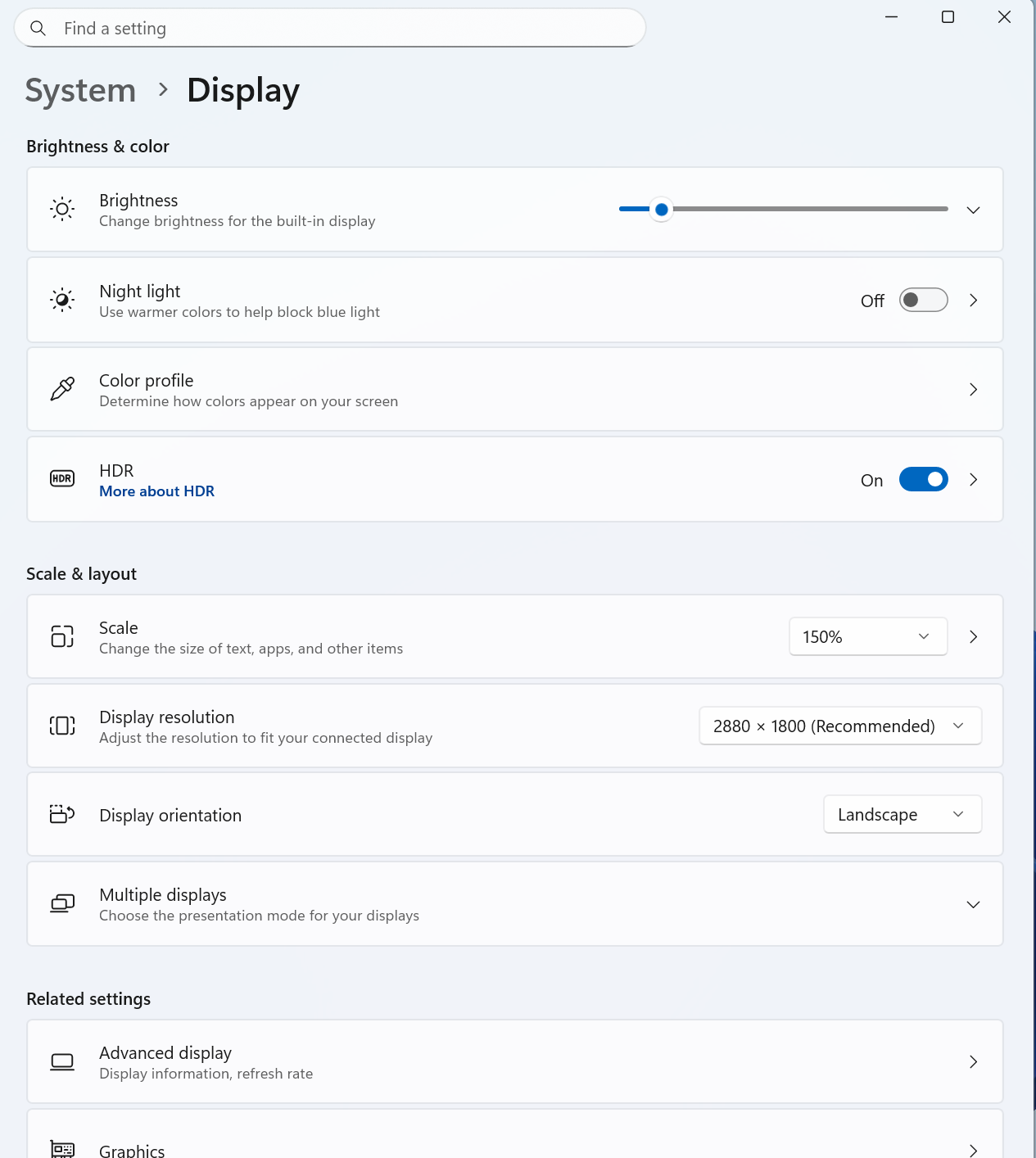
Task: Change Landscape in the orientation dropdown
Action: coord(902,814)
